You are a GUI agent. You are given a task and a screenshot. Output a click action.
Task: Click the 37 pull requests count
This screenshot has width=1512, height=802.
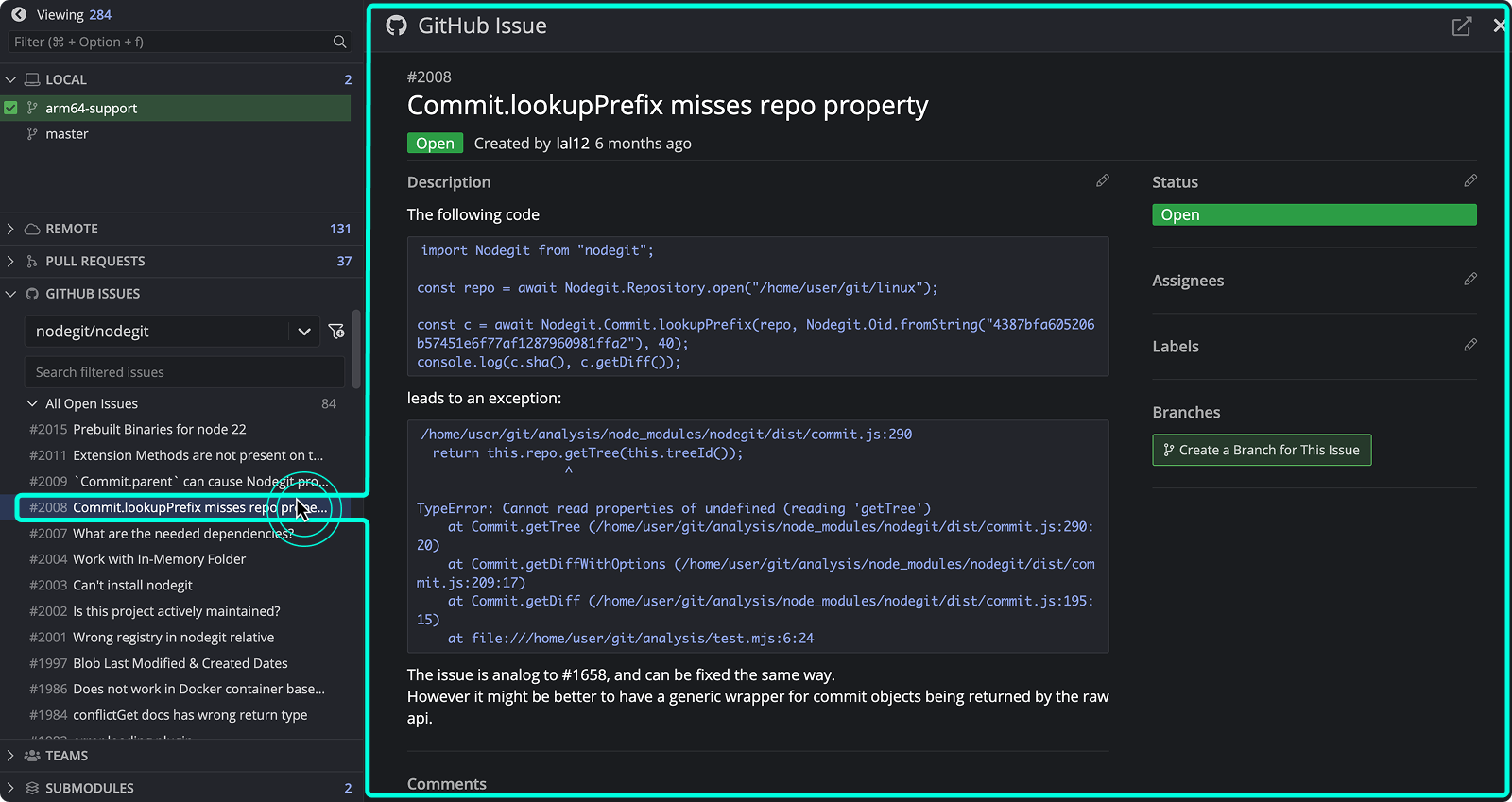(344, 261)
